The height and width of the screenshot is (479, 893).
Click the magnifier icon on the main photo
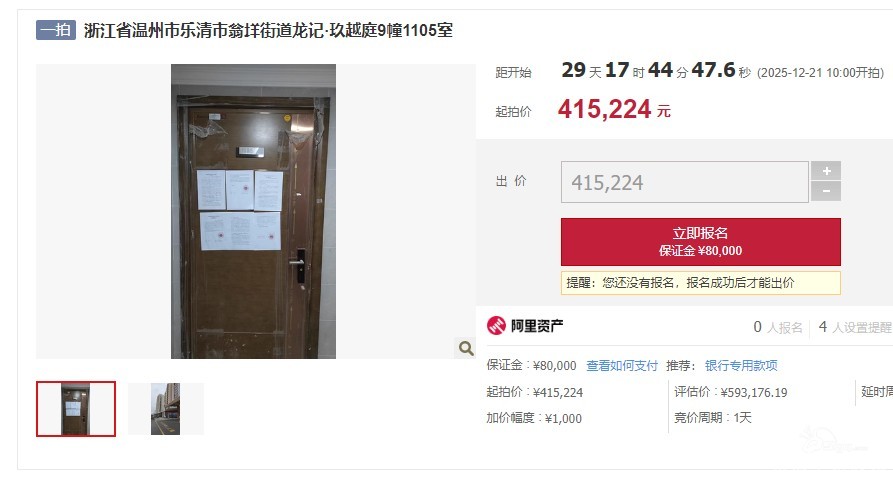466,348
